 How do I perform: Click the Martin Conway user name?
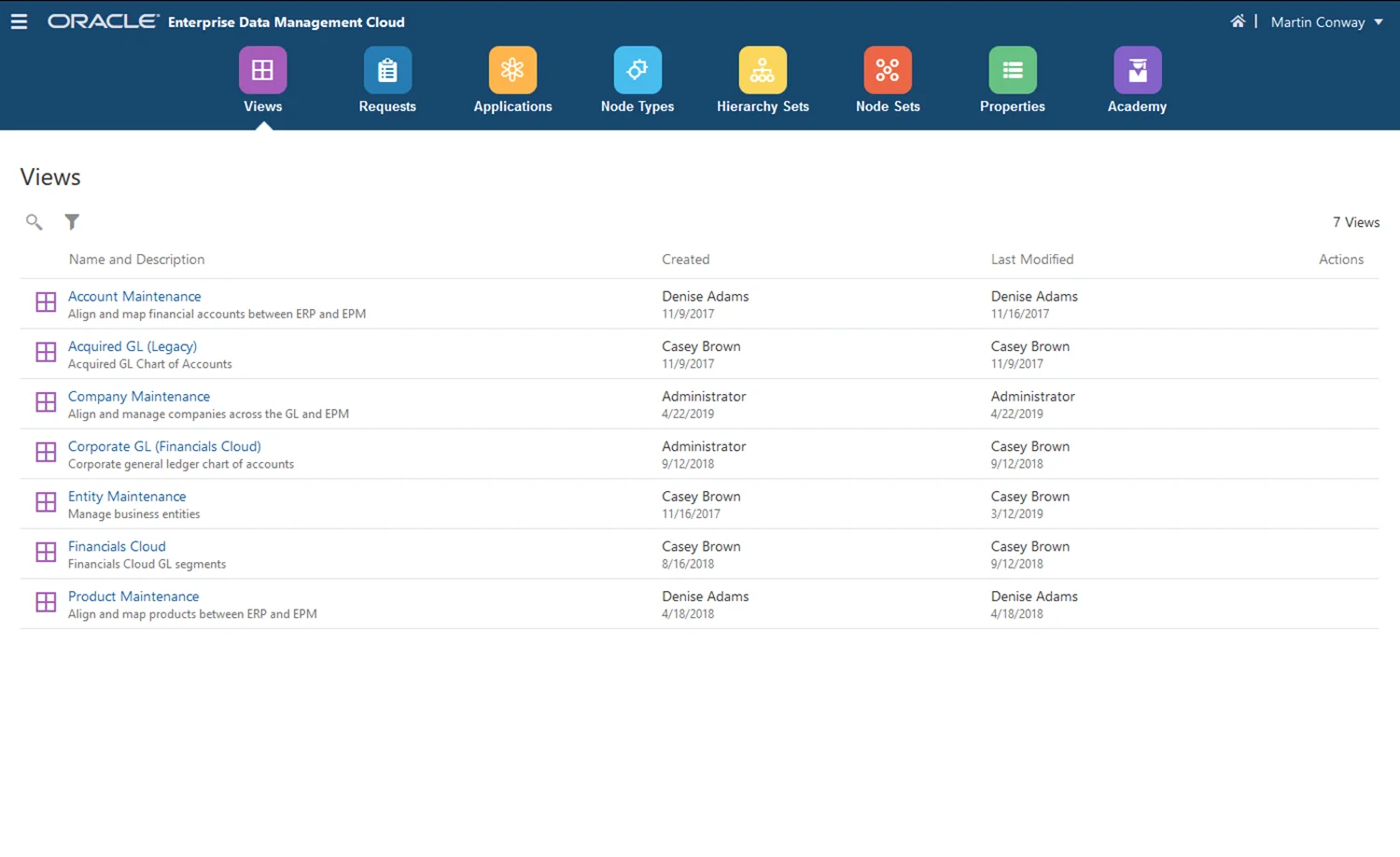[1318, 22]
